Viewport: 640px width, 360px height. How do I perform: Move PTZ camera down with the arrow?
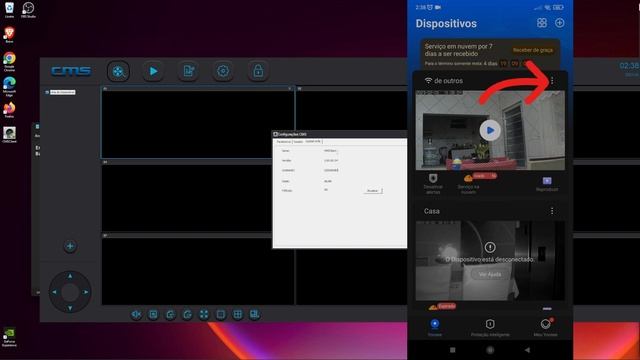pos(70,308)
